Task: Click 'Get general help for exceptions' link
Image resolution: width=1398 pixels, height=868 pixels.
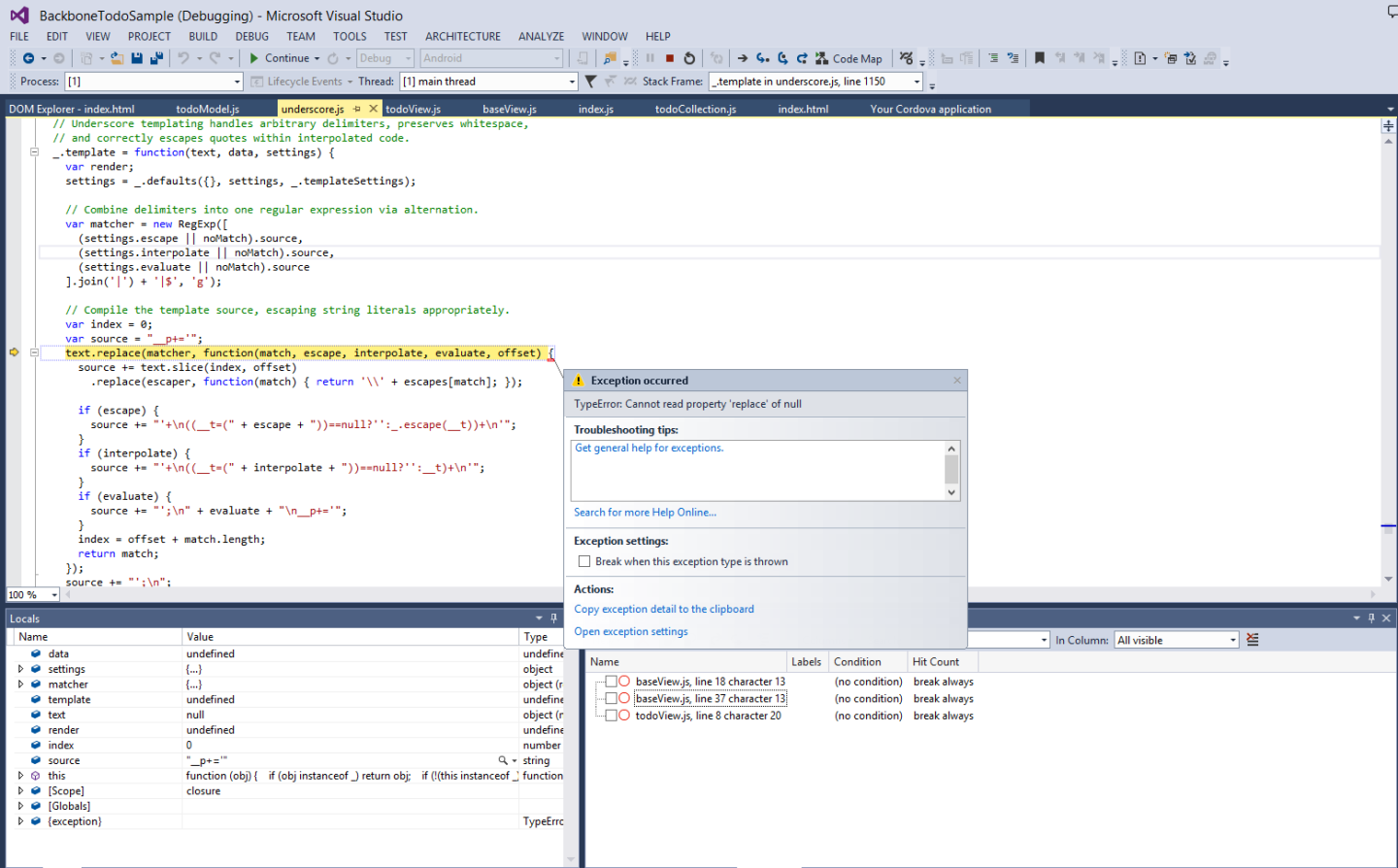Action: click(x=649, y=448)
